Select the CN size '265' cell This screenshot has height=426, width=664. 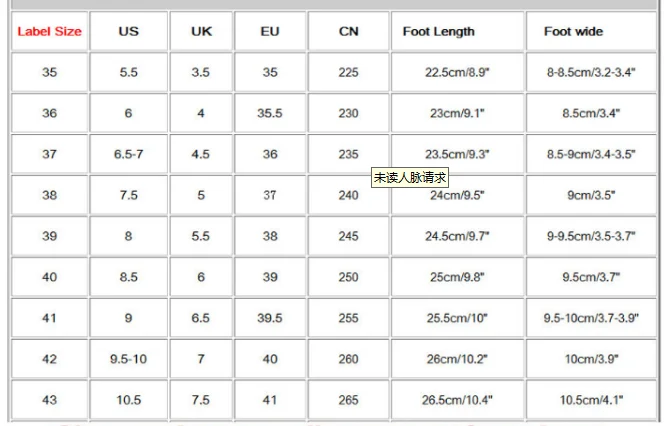pos(348,400)
